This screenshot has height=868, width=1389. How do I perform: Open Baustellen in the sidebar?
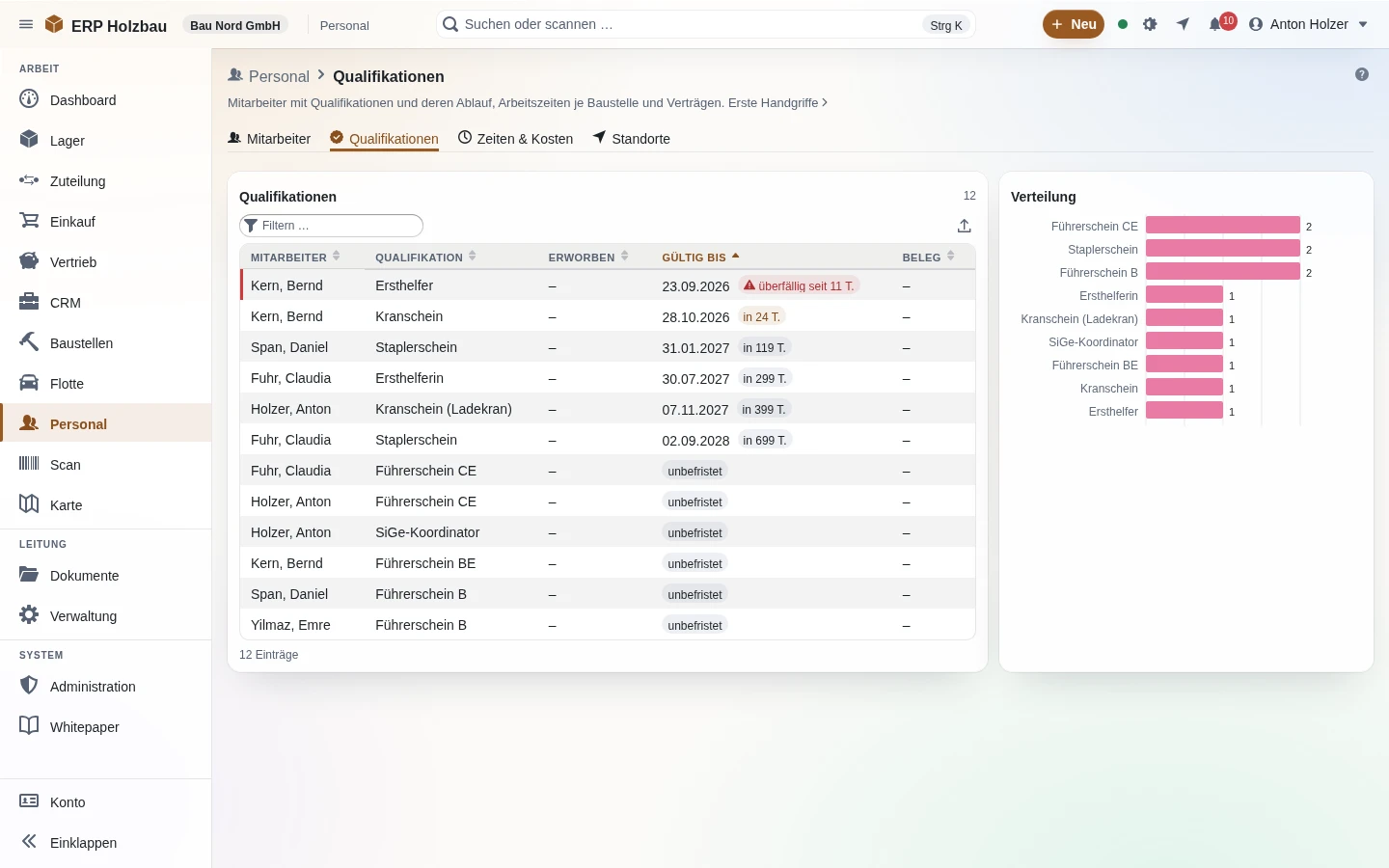coord(106,342)
